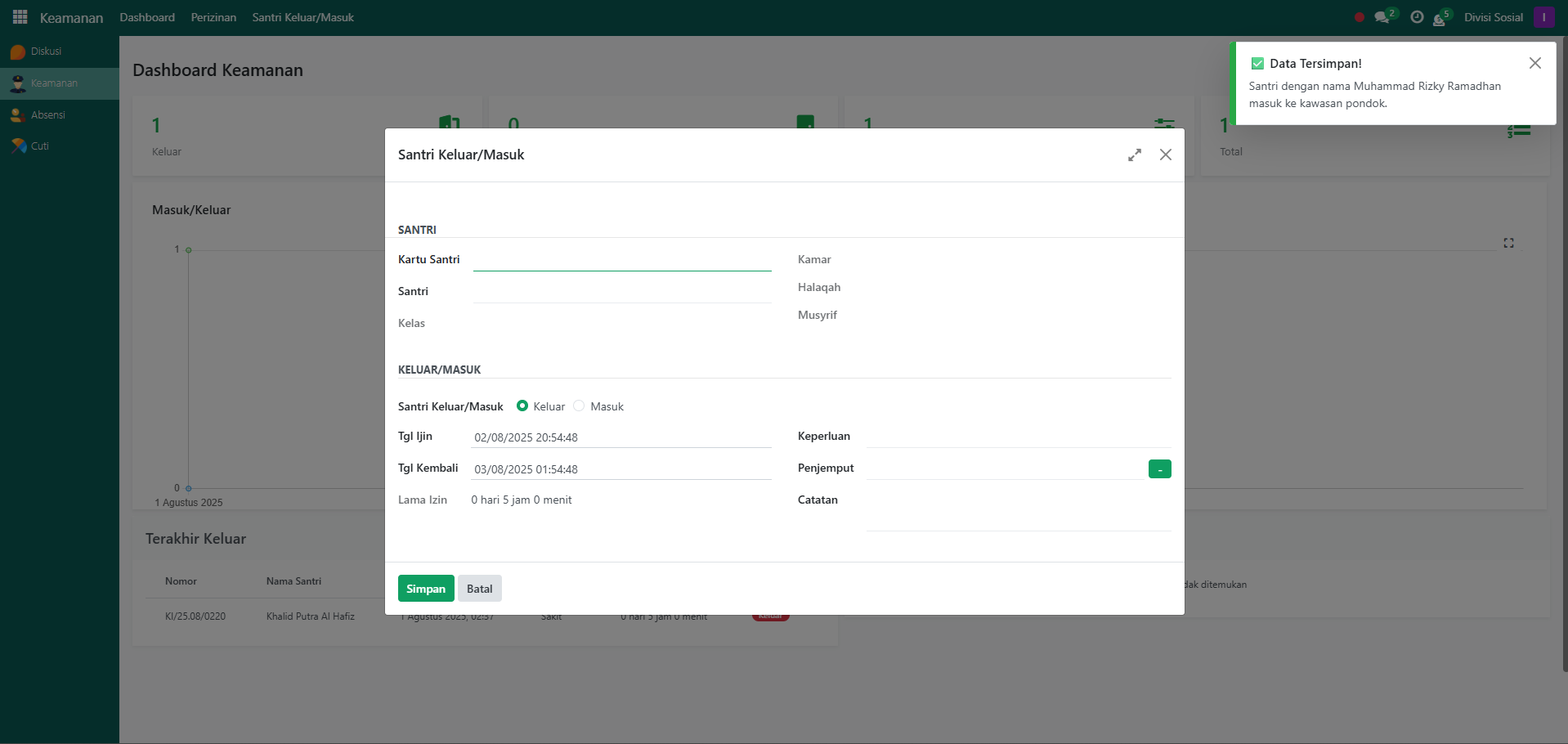Click the green Penjemput add button
Viewport: 1568px width, 744px height.
1159,469
